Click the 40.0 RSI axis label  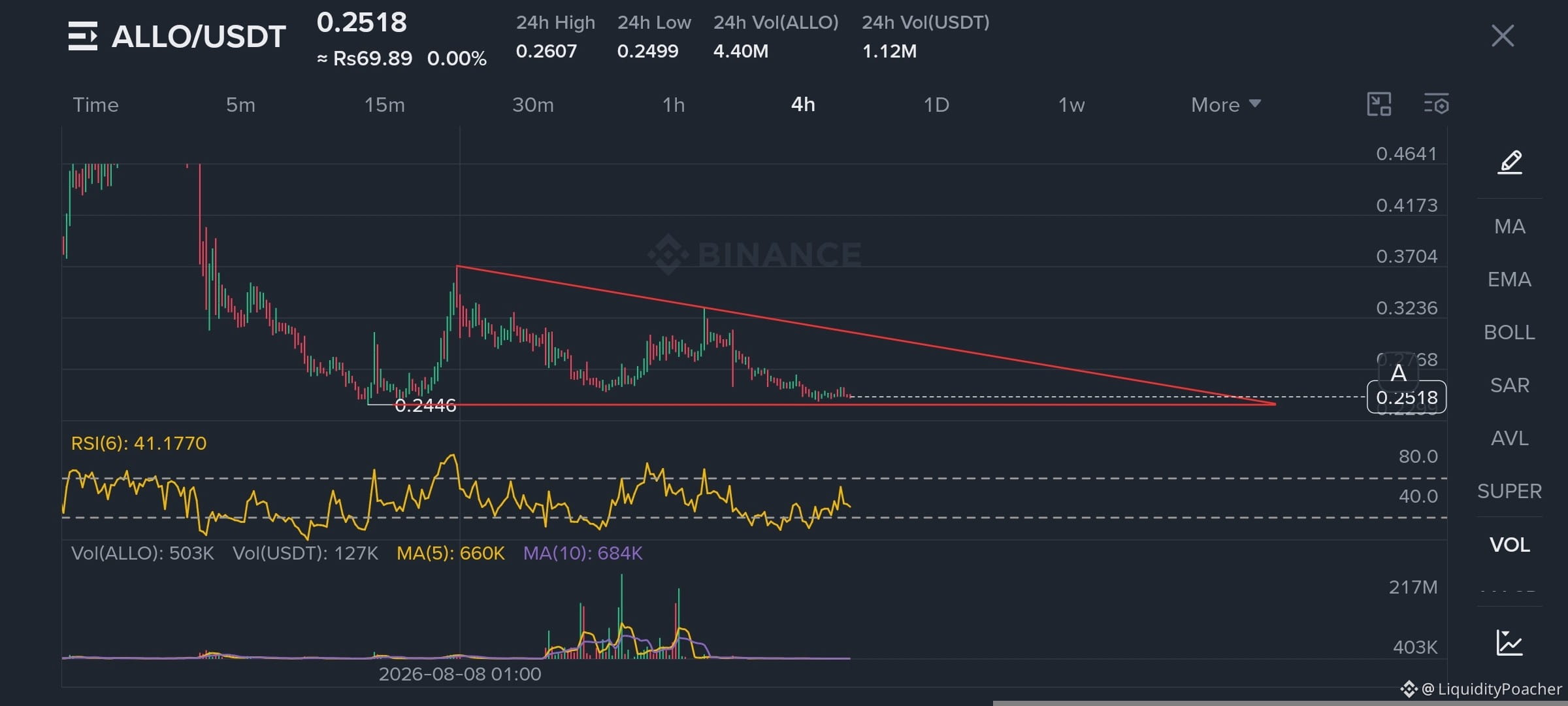(x=1418, y=496)
